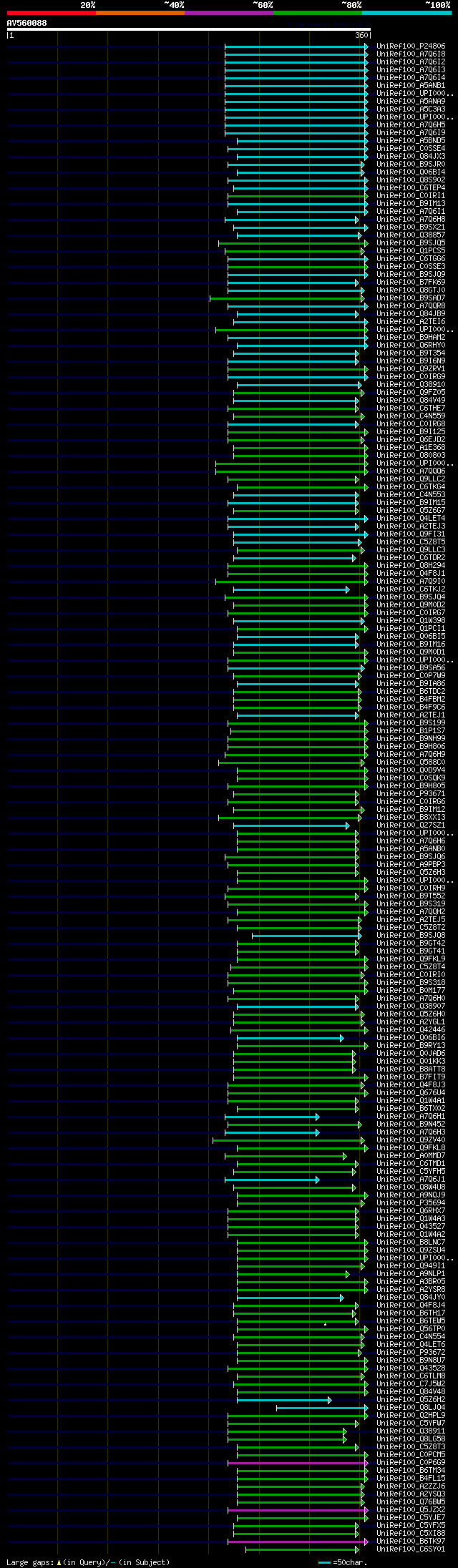This screenshot has width=458, height=1568.
Task: Select the UniRef100_Q9FI31 label
Action: coord(411,534)
